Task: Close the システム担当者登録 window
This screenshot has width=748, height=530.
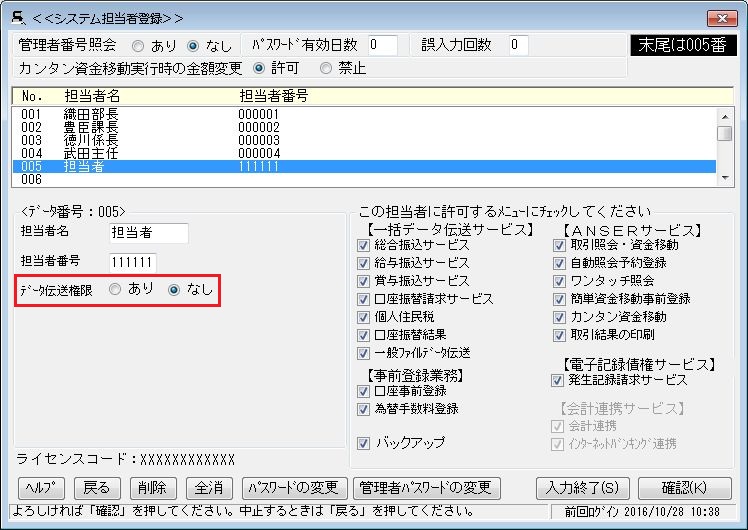Action: (x=721, y=17)
